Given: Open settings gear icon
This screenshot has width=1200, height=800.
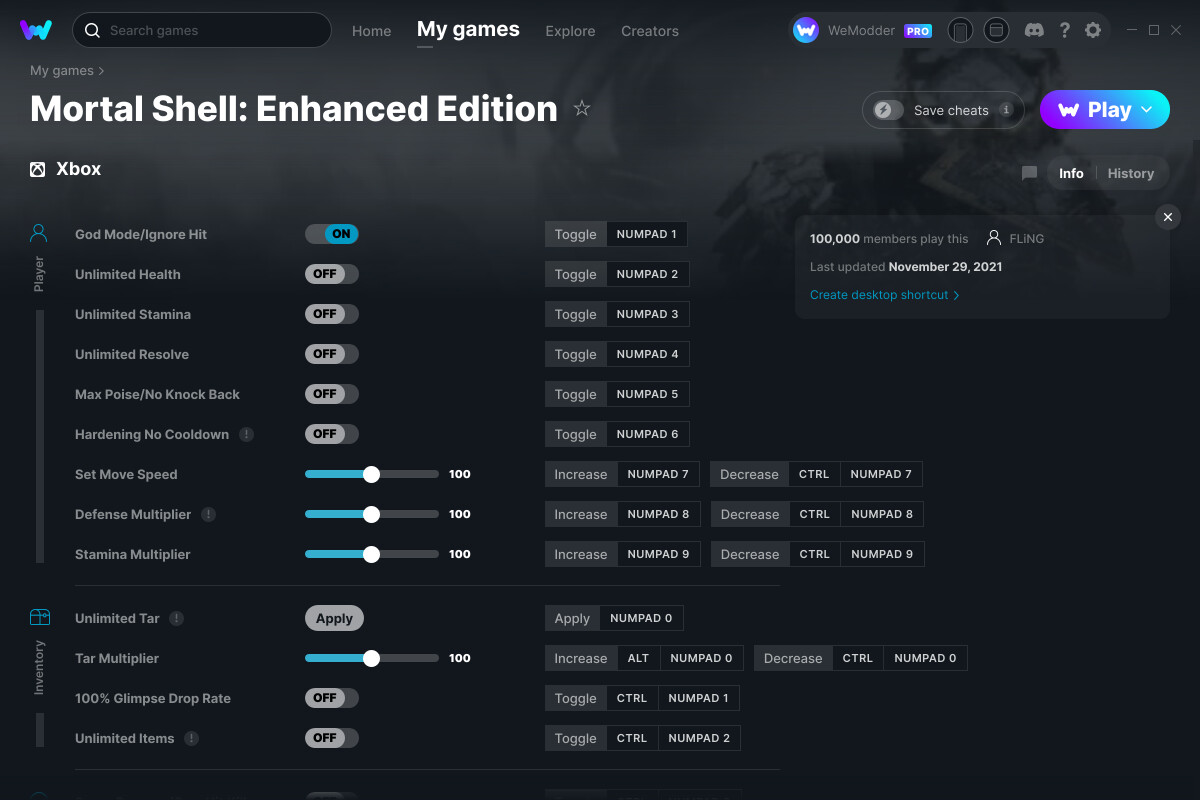Looking at the screenshot, I should click(1093, 30).
